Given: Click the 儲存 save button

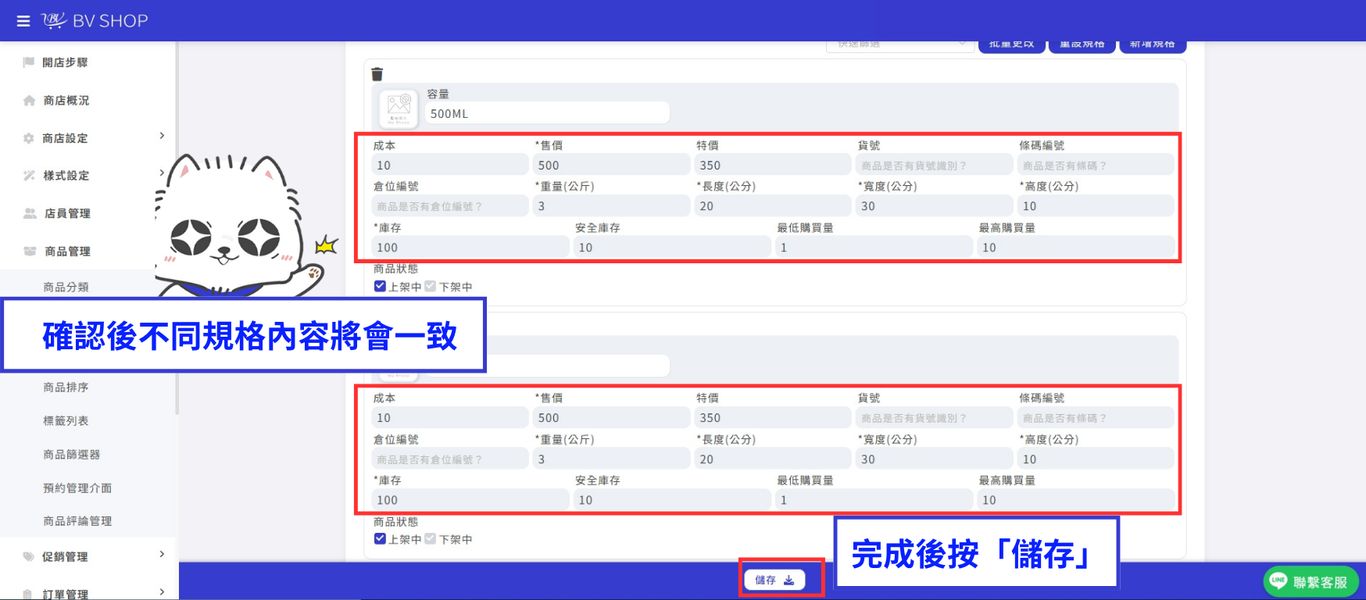Looking at the screenshot, I should click(774, 580).
